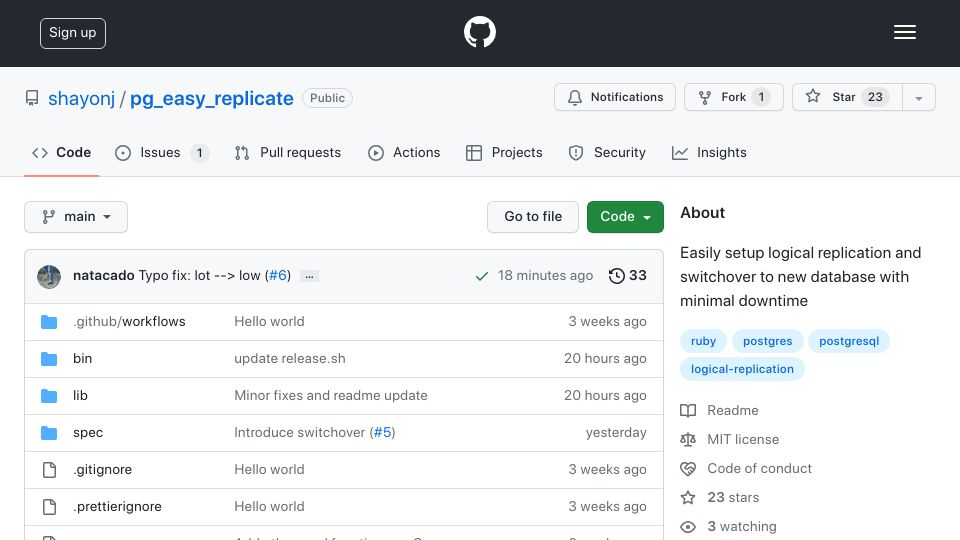
Task: Click the repository icon beside shayonj
Action: tap(32, 98)
